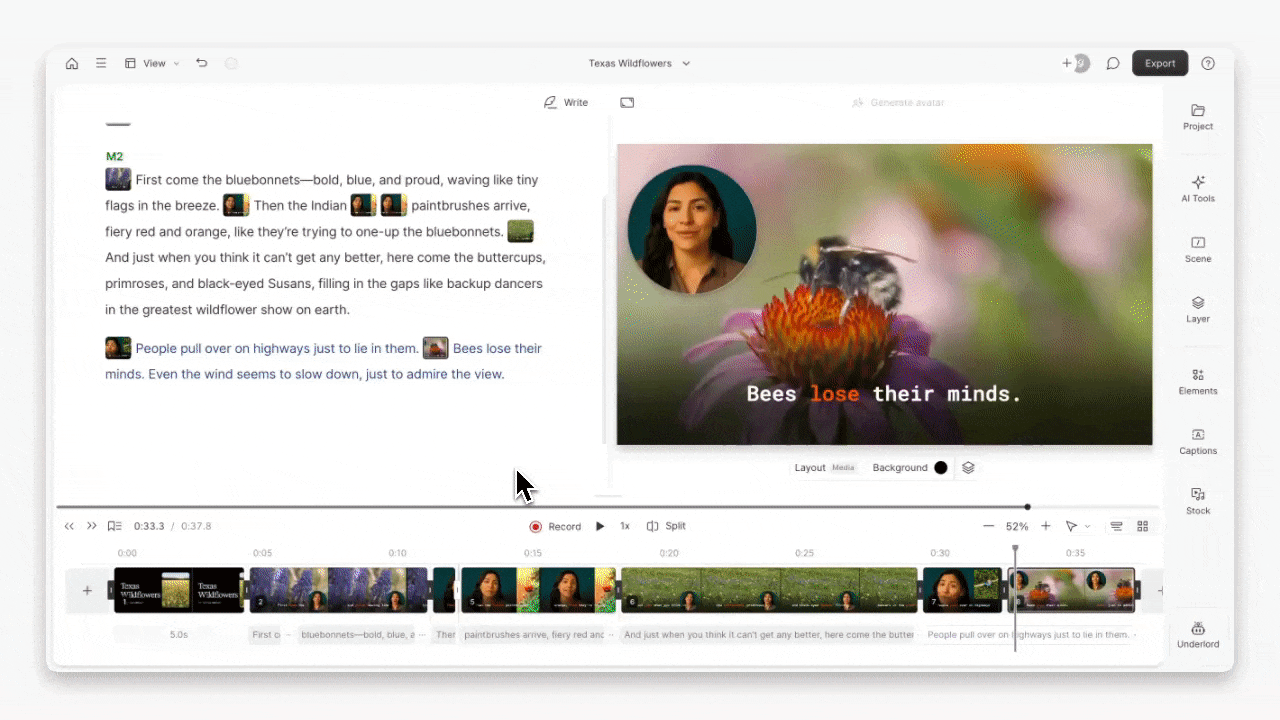Select the Texas Wildflowers title clip in timeline
The width and height of the screenshot is (1280, 720).
[x=178, y=590]
